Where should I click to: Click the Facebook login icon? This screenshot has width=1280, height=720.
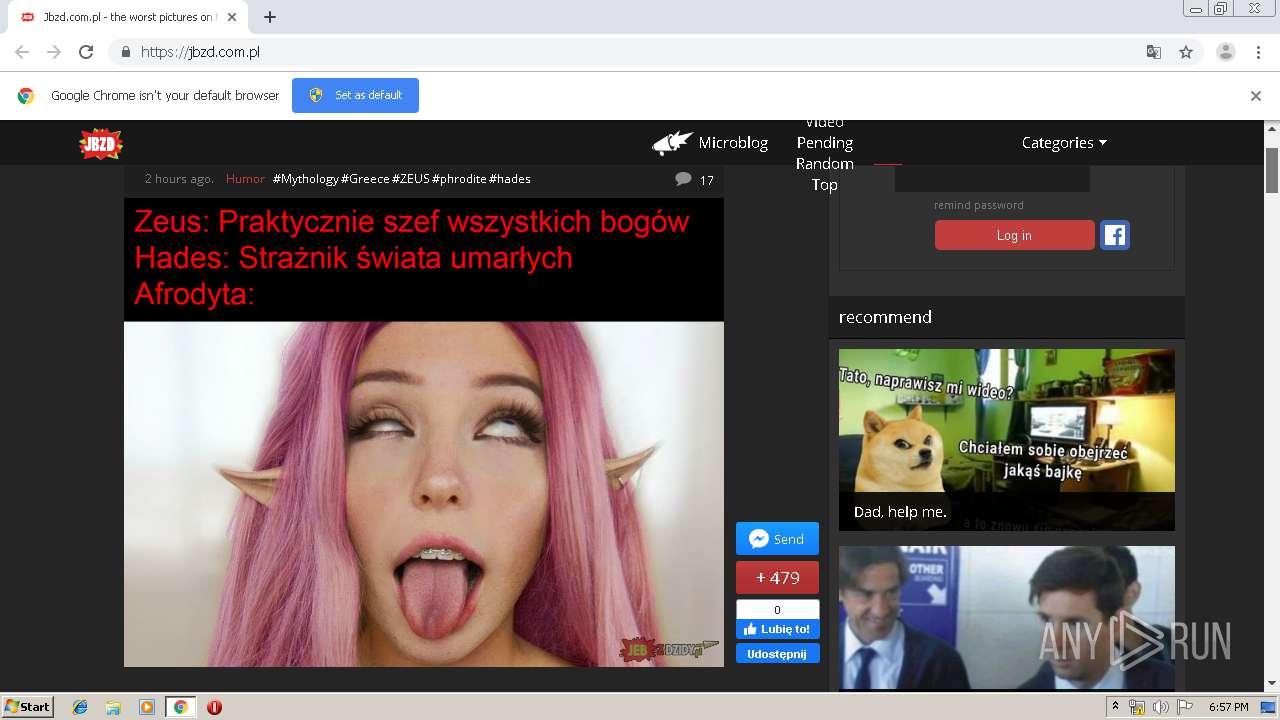1115,235
